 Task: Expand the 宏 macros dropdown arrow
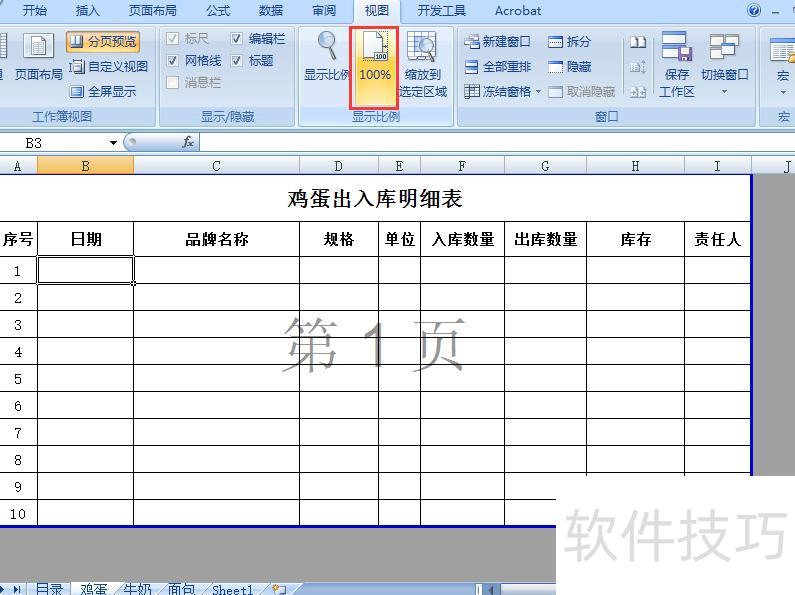point(783,92)
